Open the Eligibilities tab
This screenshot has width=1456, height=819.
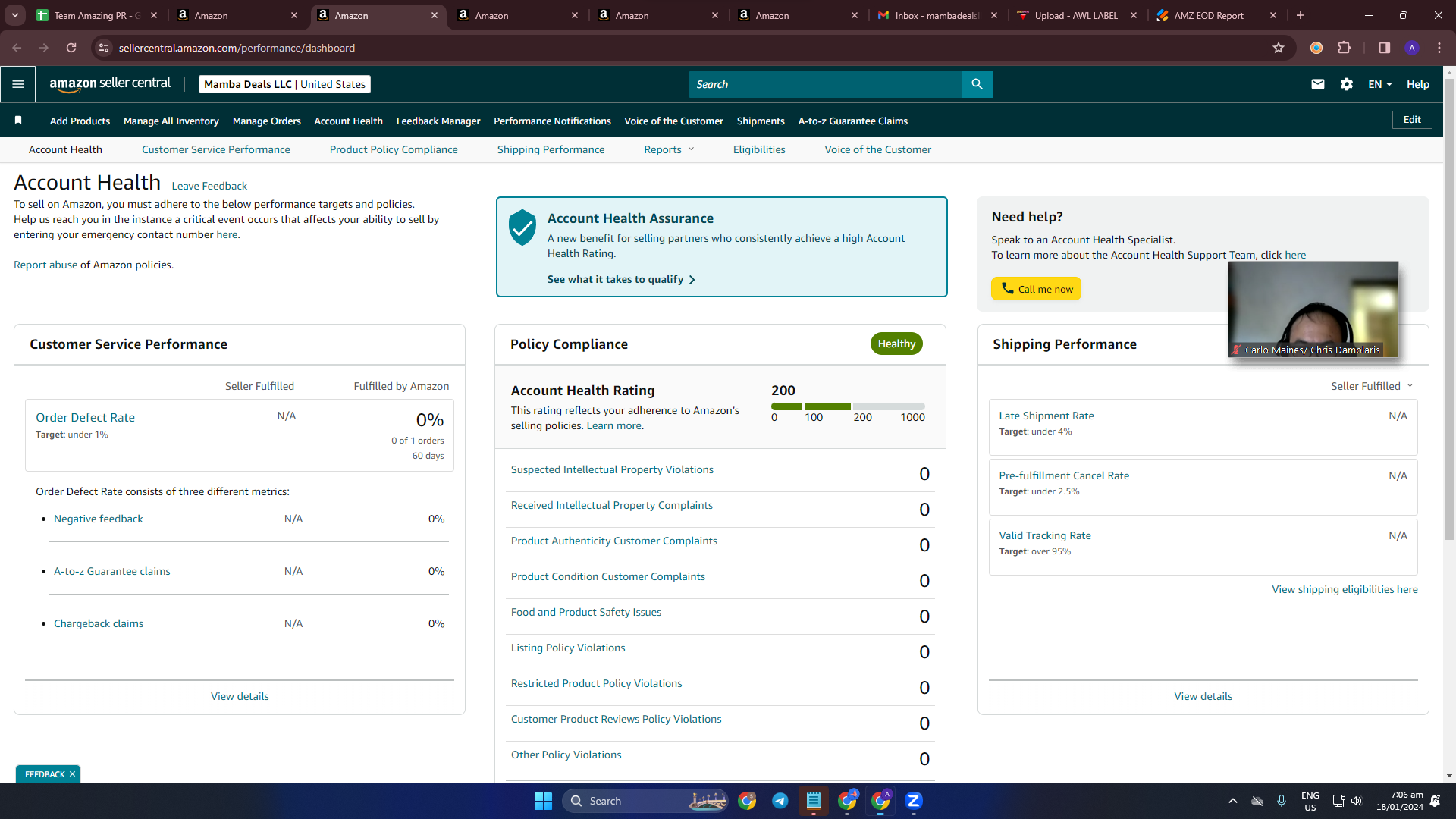pos(759,149)
